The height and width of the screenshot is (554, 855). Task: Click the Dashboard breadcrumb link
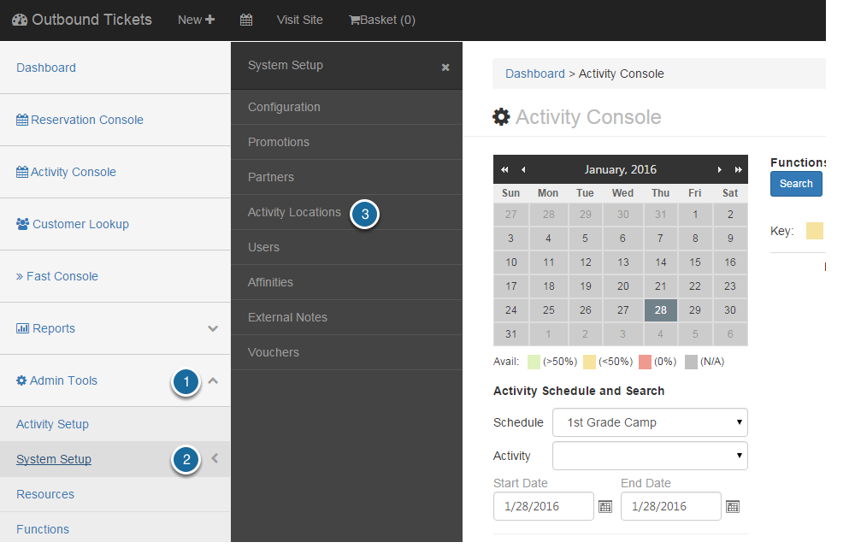(535, 74)
